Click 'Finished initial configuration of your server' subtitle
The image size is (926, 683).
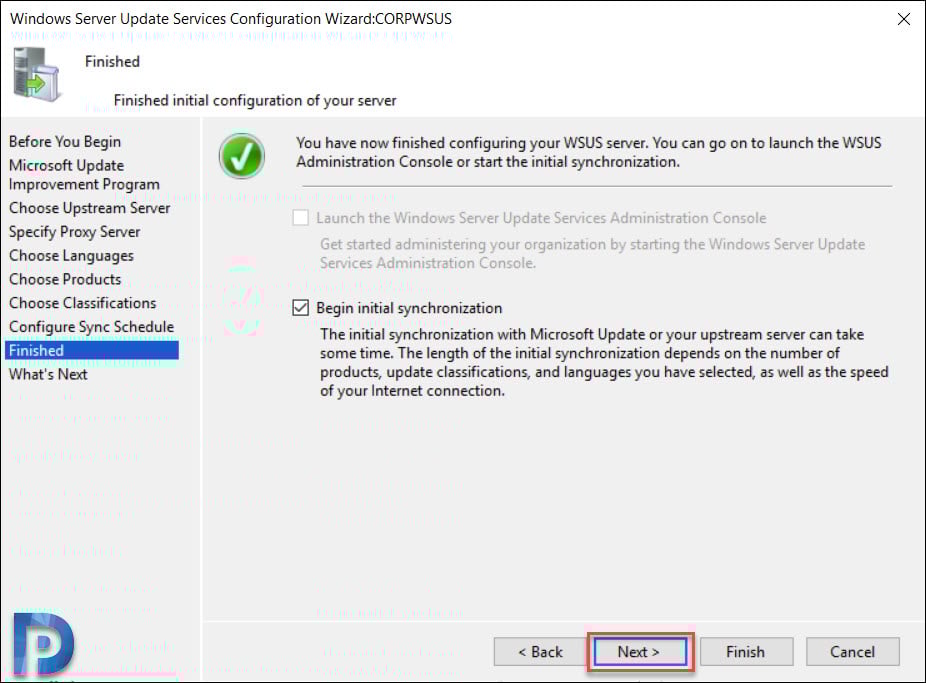click(x=255, y=100)
